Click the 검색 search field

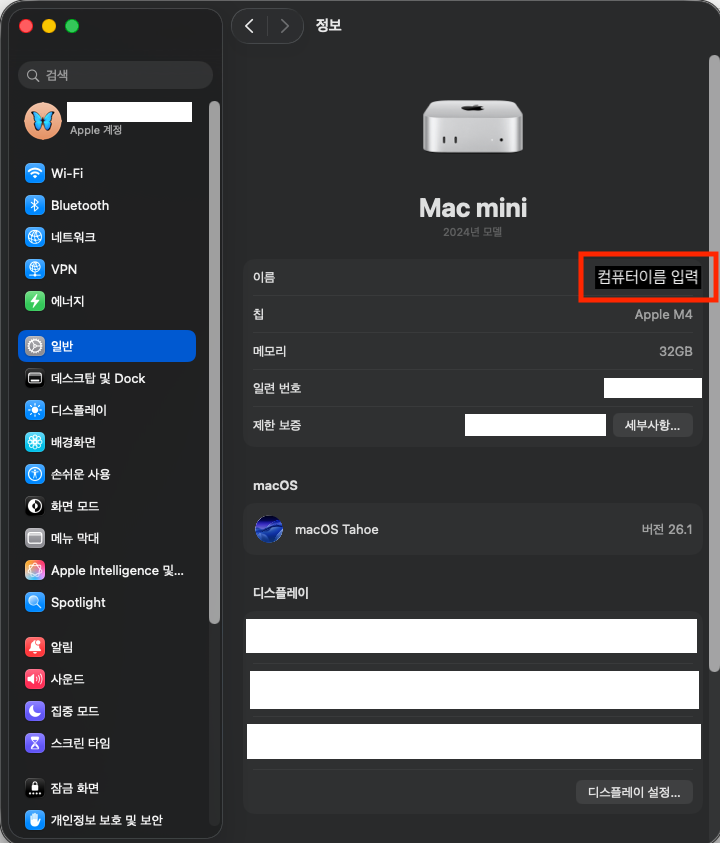coord(115,75)
